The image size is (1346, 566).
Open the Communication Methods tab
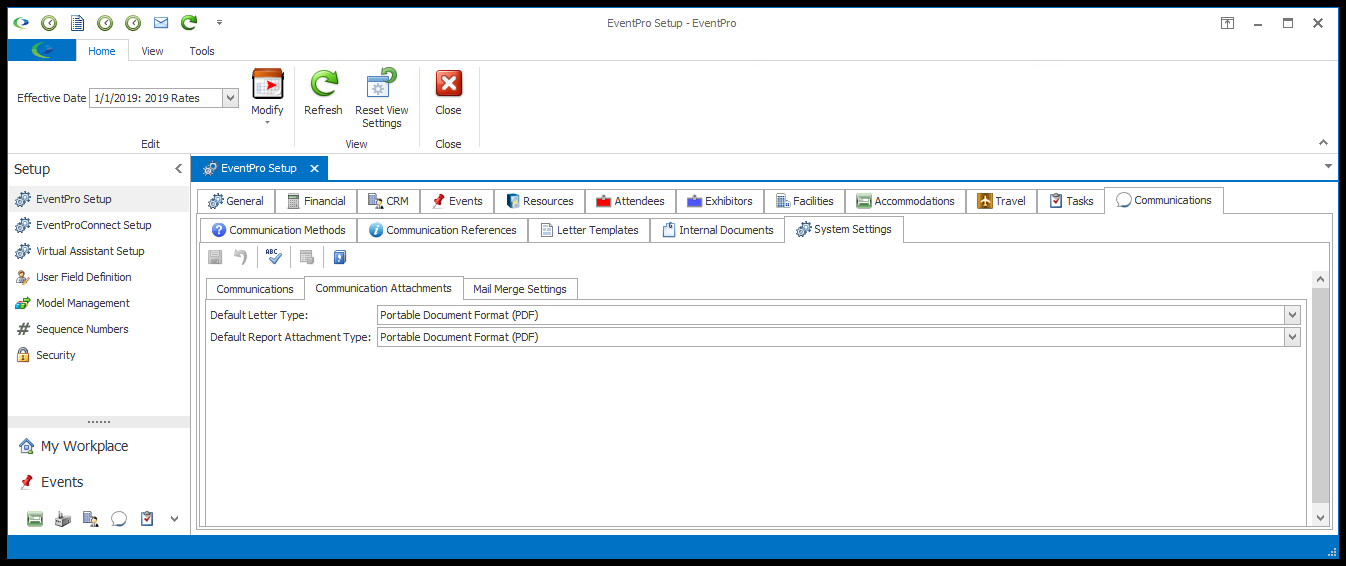278,230
